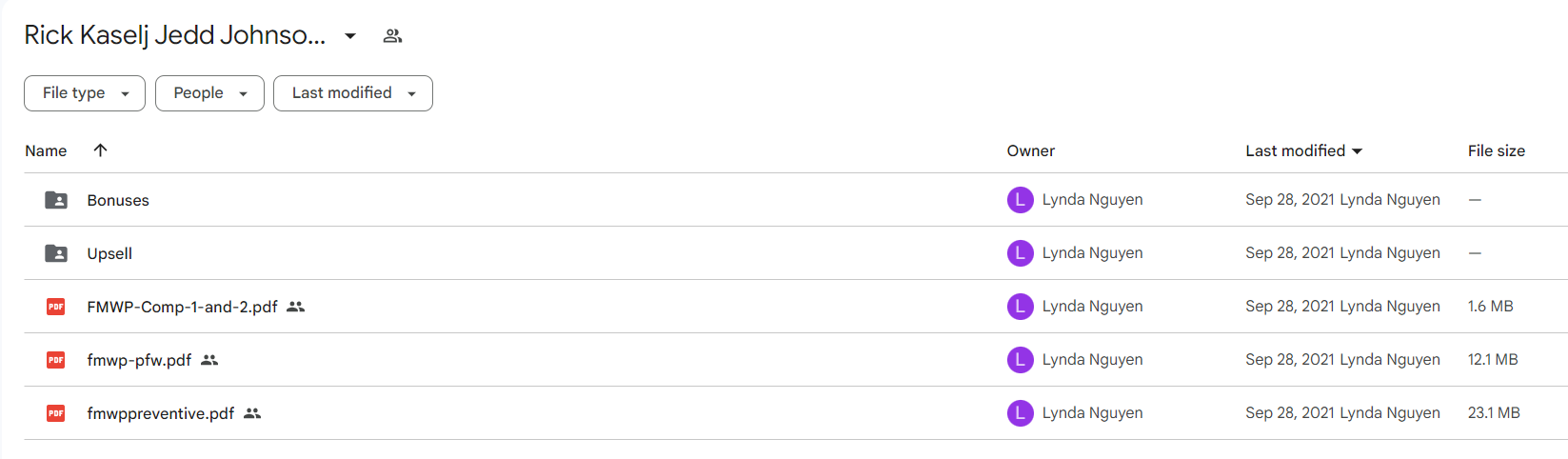The height and width of the screenshot is (459, 1568).
Task: Click Lynda Nguyen avatar in Bonuses row
Action: (1021, 200)
